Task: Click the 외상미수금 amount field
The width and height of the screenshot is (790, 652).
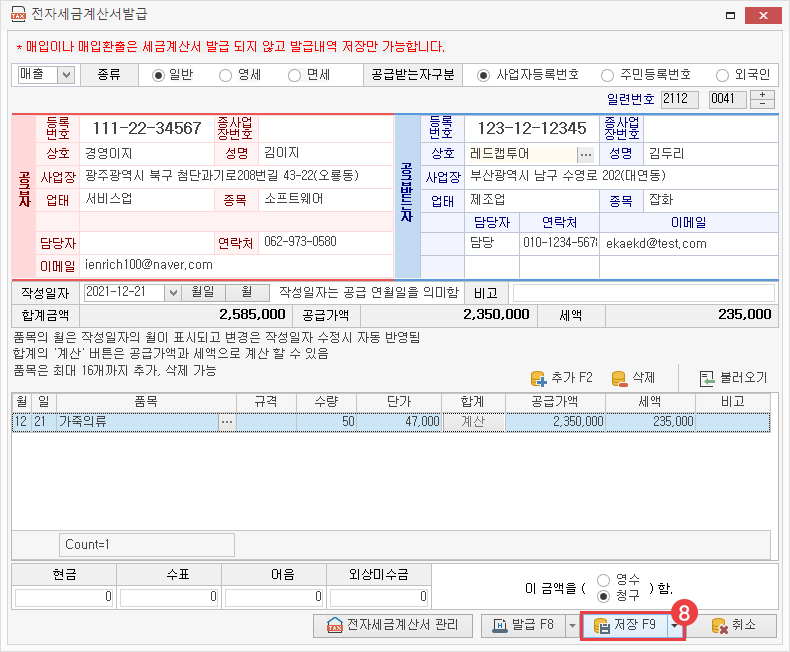Action: [379, 597]
